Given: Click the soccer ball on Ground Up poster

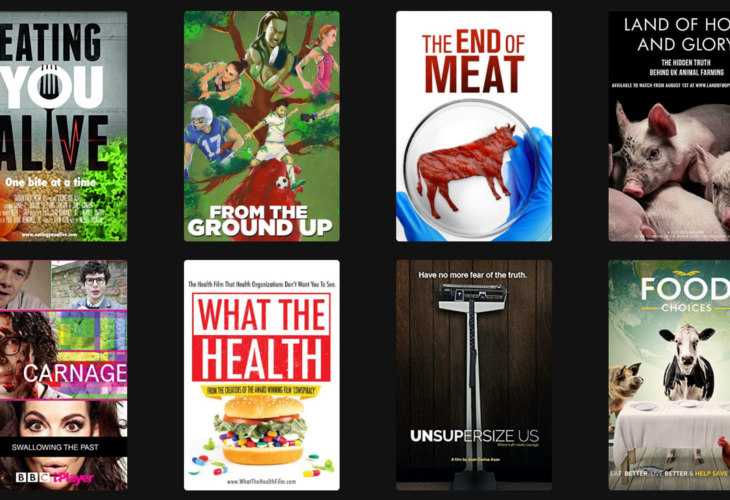Looking at the screenshot, I should click(x=282, y=182).
